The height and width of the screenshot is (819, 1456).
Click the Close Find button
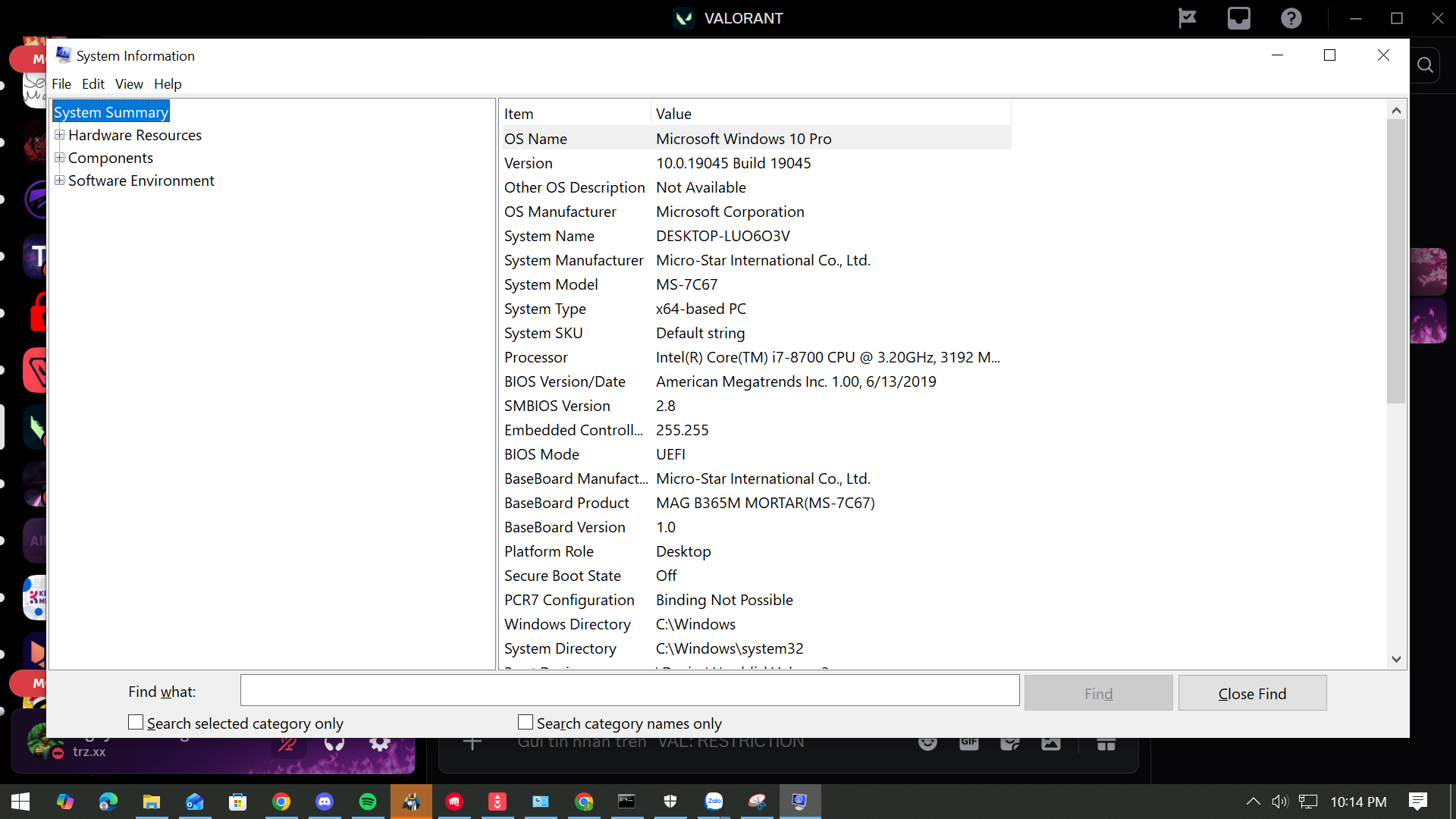click(x=1252, y=693)
